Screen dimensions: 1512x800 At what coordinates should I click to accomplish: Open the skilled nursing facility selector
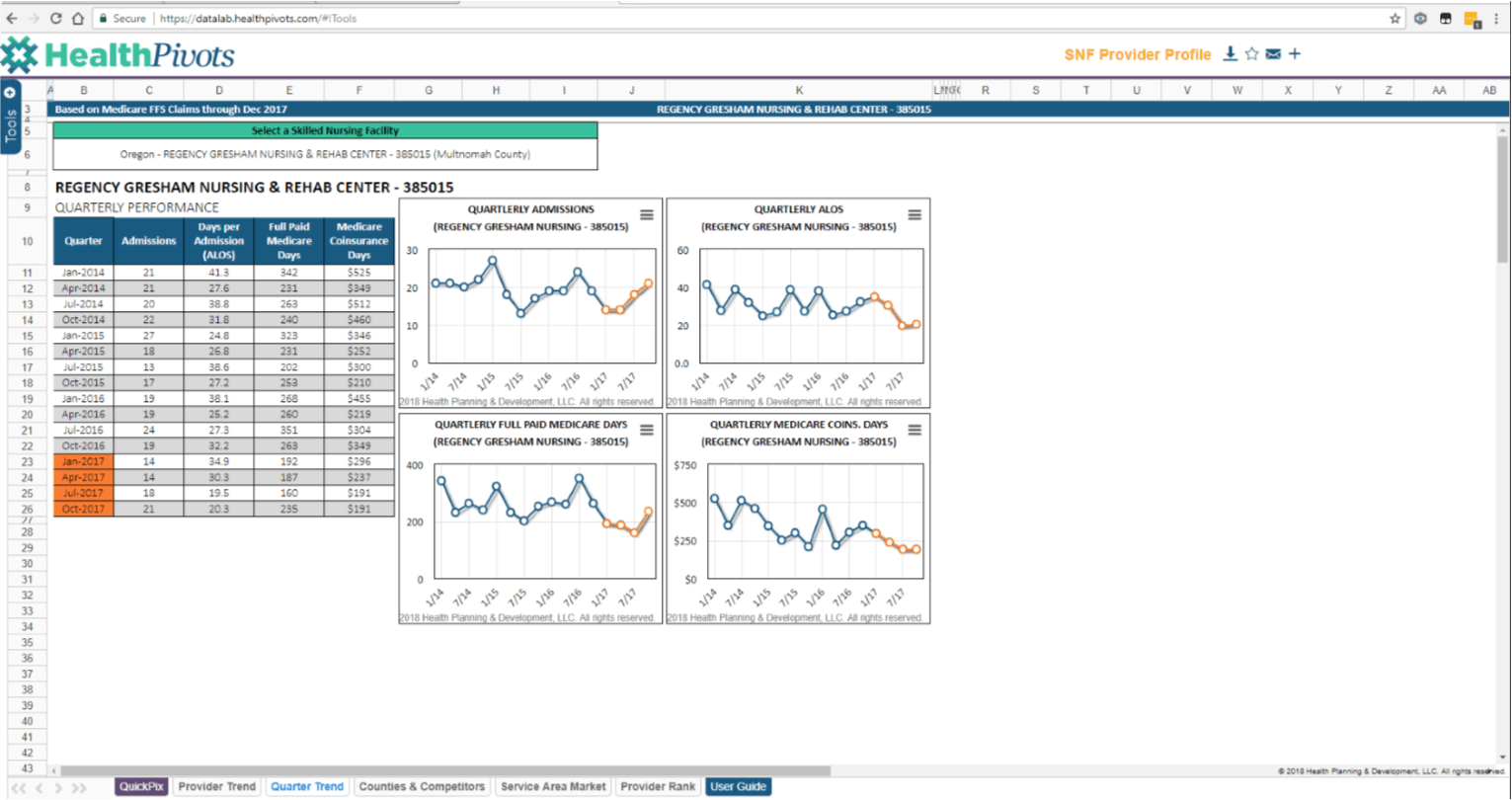pos(325,154)
